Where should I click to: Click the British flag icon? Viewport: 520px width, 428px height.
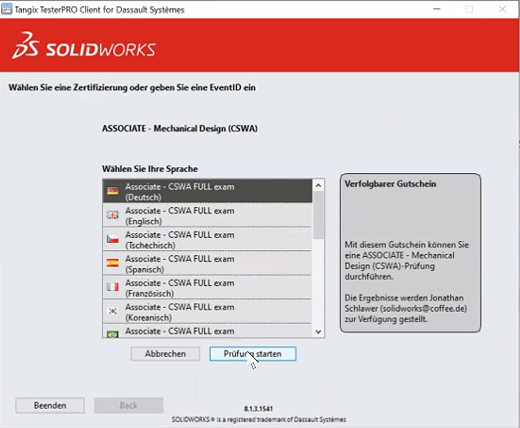[113, 215]
